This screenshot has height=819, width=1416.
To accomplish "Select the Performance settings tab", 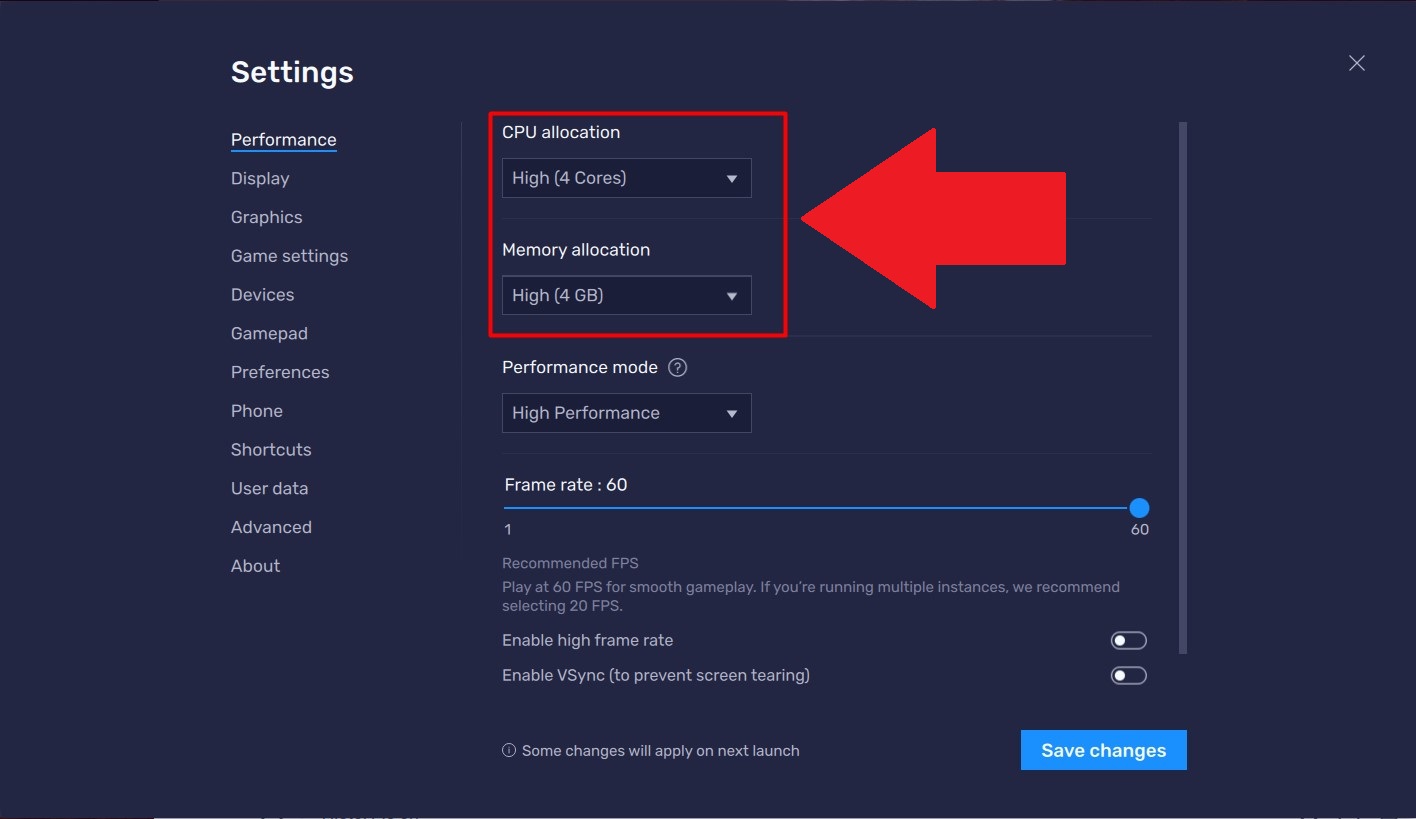I will click(x=283, y=140).
